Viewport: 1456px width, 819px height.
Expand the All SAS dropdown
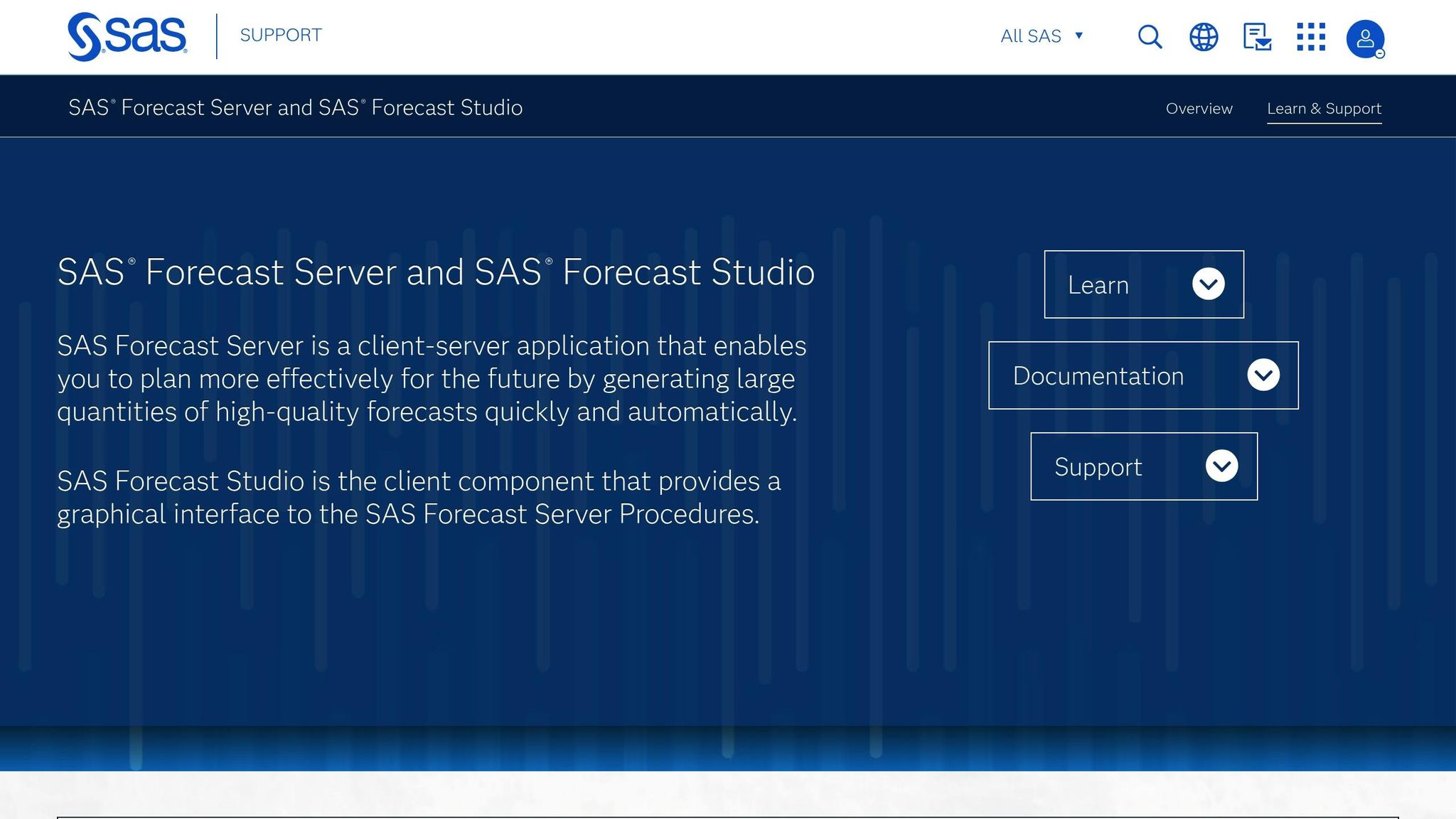pyautogui.click(x=1043, y=36)
